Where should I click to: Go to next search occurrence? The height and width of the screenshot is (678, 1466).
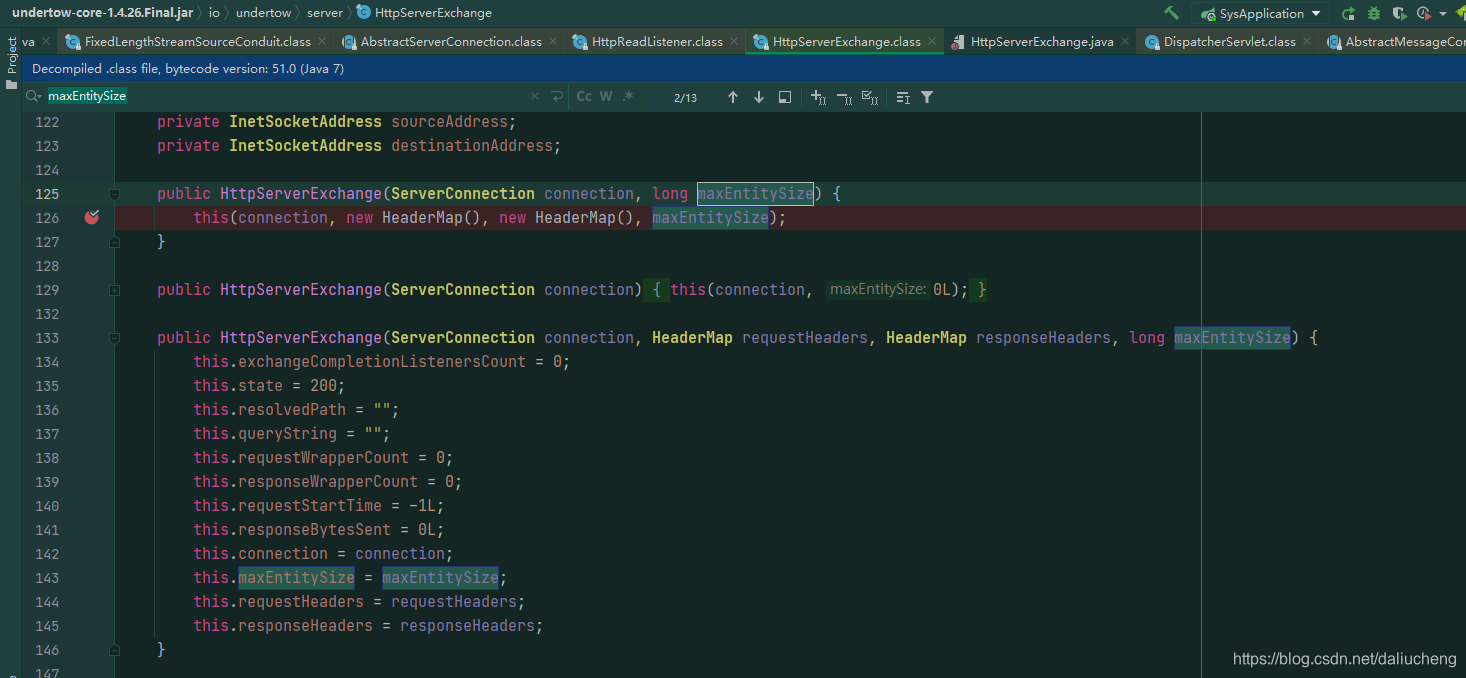(x=759, y=97)
